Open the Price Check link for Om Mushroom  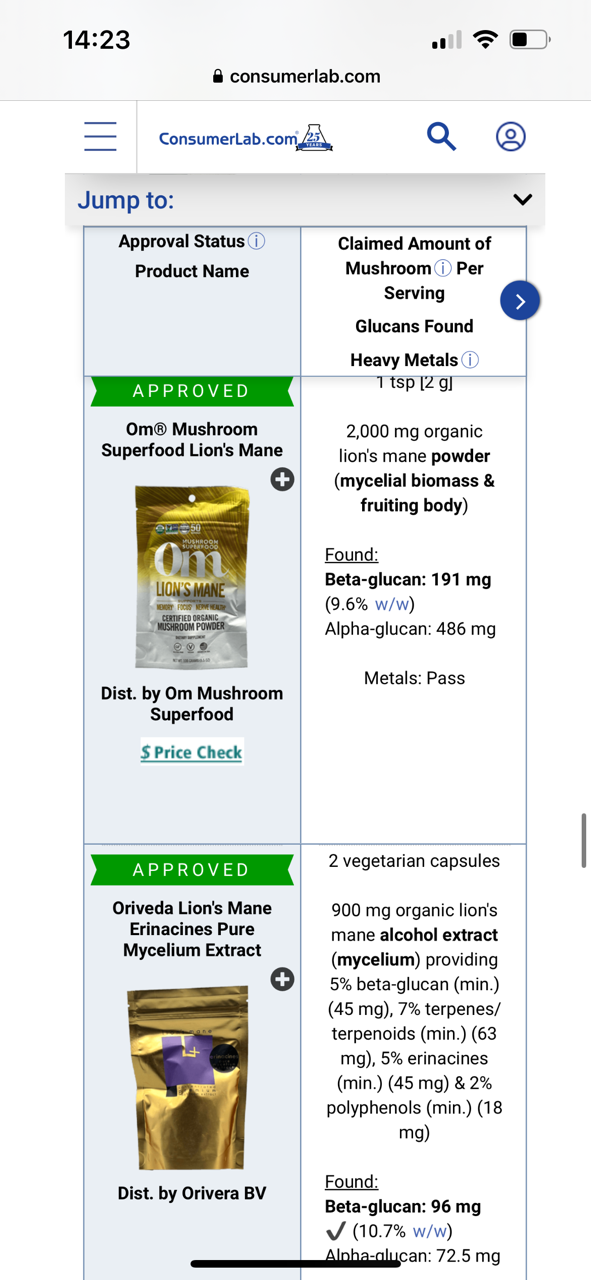click(x=191, y=752)
